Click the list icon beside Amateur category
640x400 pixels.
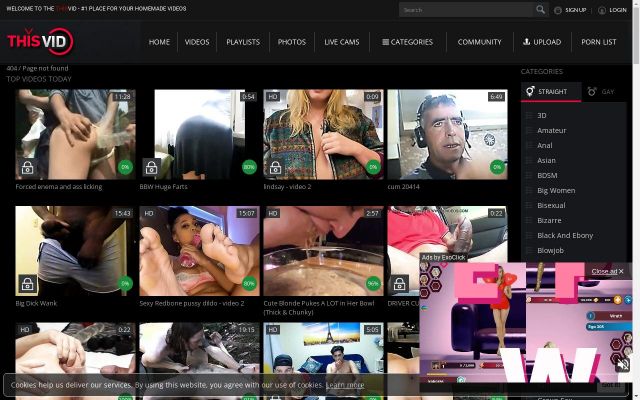529,130
